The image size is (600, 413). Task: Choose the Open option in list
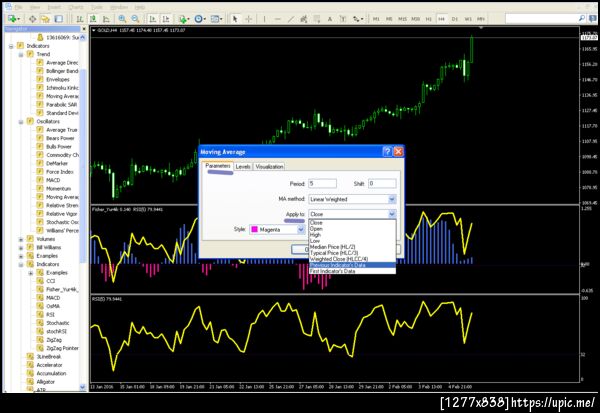[x=352, y=229]
